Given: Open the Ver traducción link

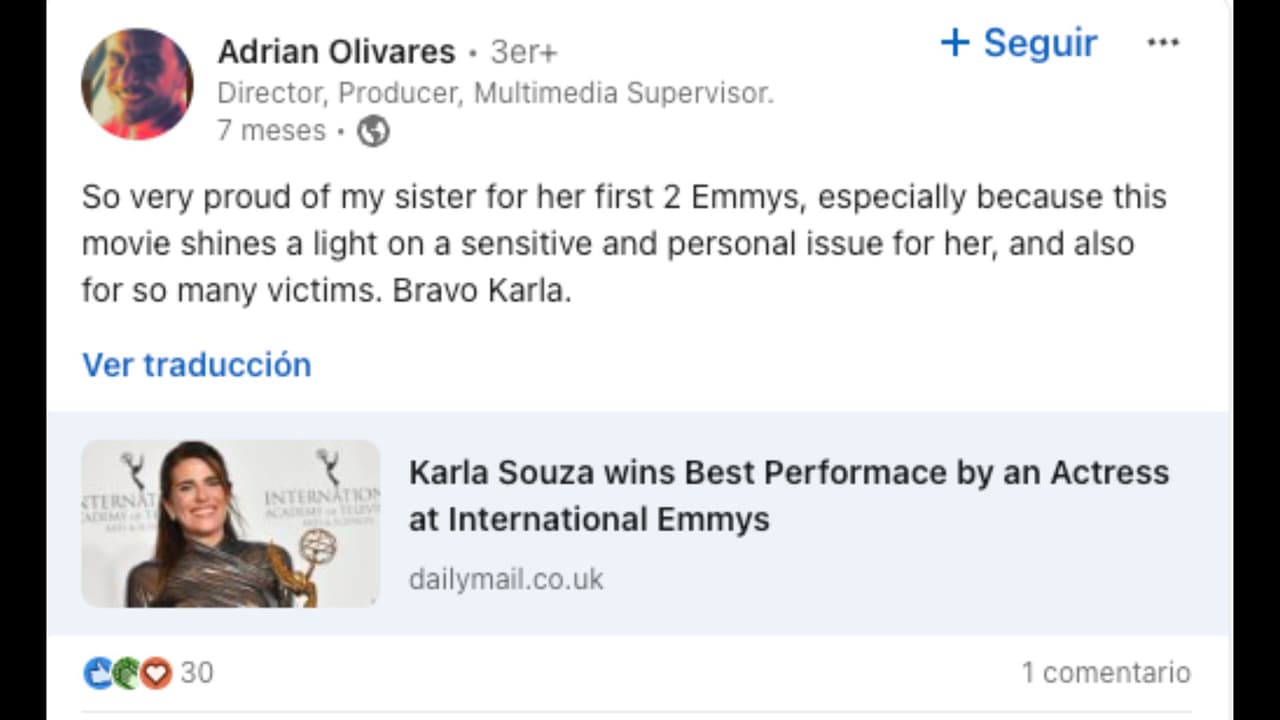Looking at the screenshot, I should click(x=196, y=364).
